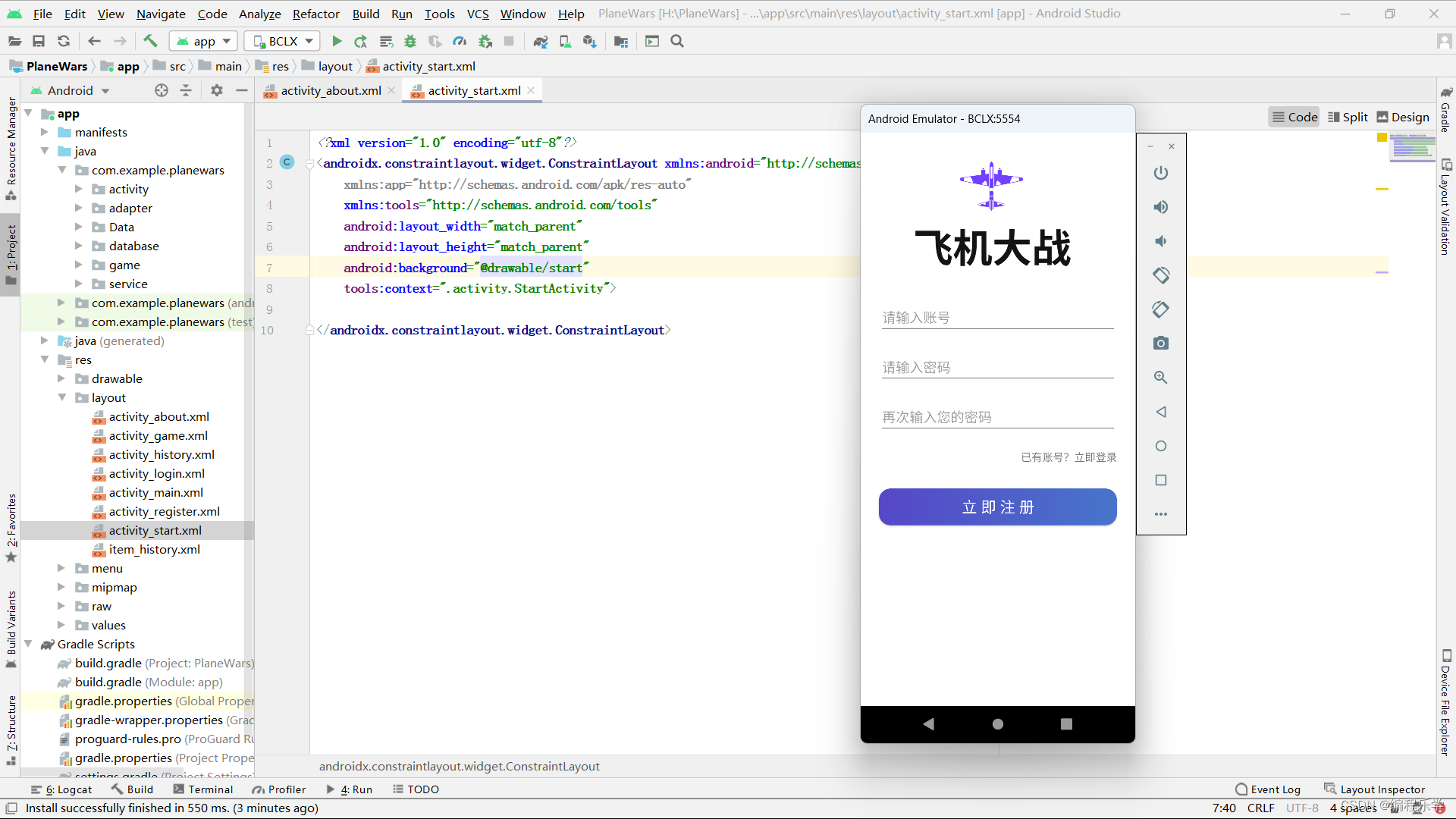Launch the Android Profiler toolbar icon
This screenshot has height=819, width=1456.
[460, 41]
